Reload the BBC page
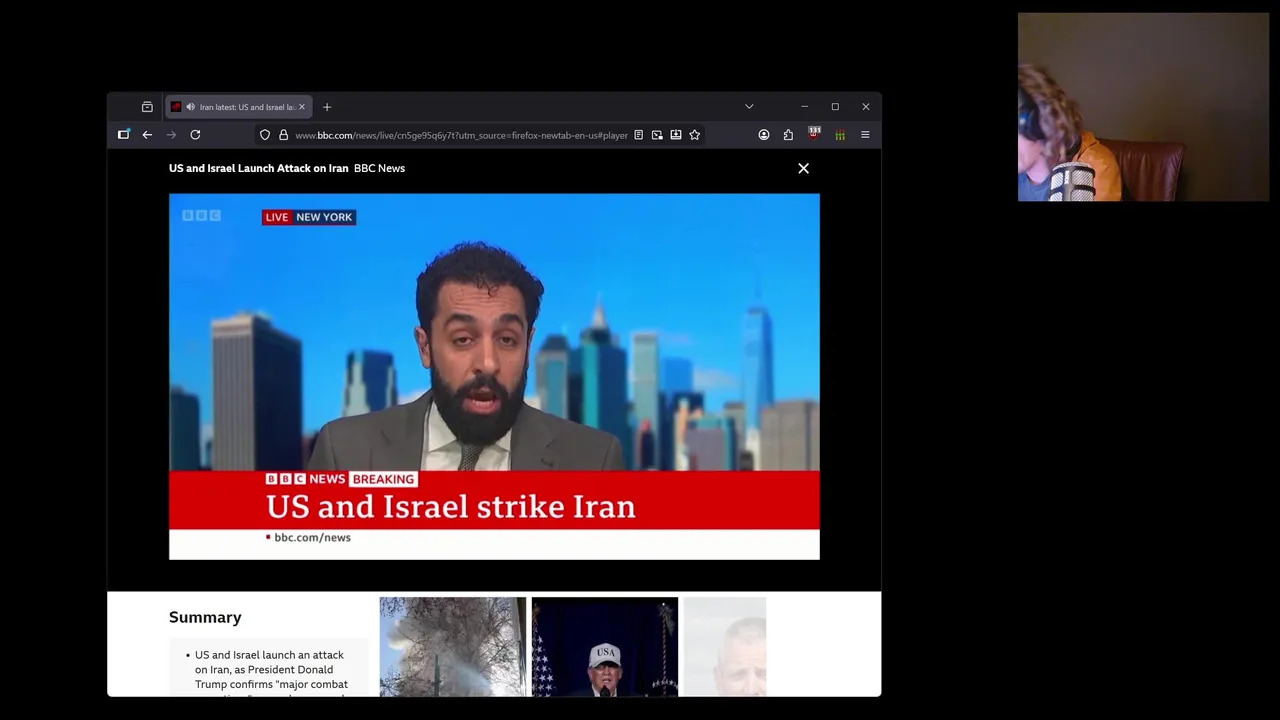 coord(195,135)
